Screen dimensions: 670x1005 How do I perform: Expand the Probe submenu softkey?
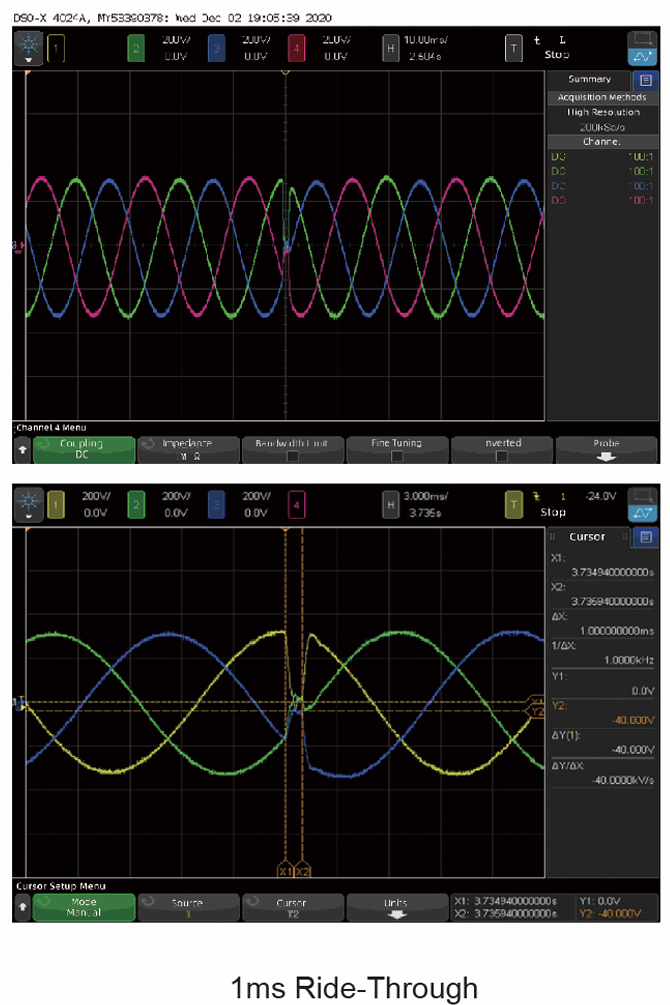[x=606, y=450]
